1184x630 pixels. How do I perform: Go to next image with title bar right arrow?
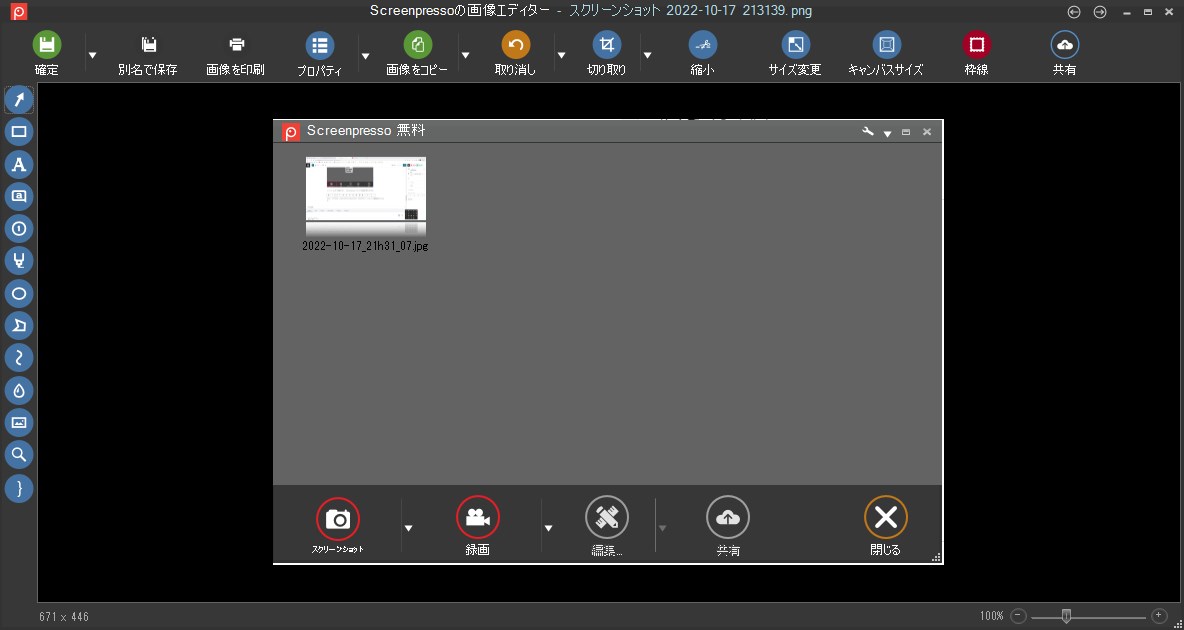(1100, 11)
